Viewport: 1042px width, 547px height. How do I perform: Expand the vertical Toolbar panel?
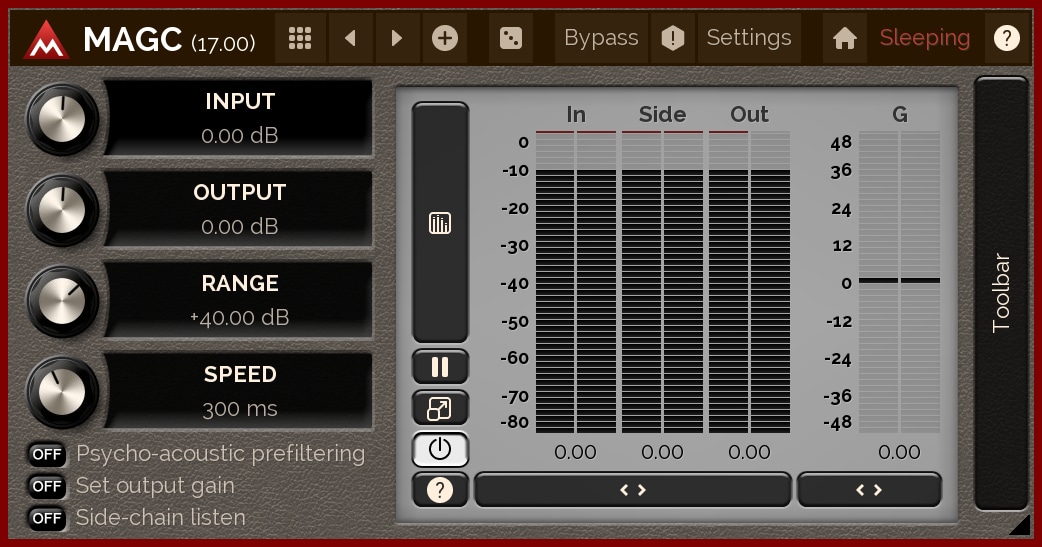coord(1001,293)
